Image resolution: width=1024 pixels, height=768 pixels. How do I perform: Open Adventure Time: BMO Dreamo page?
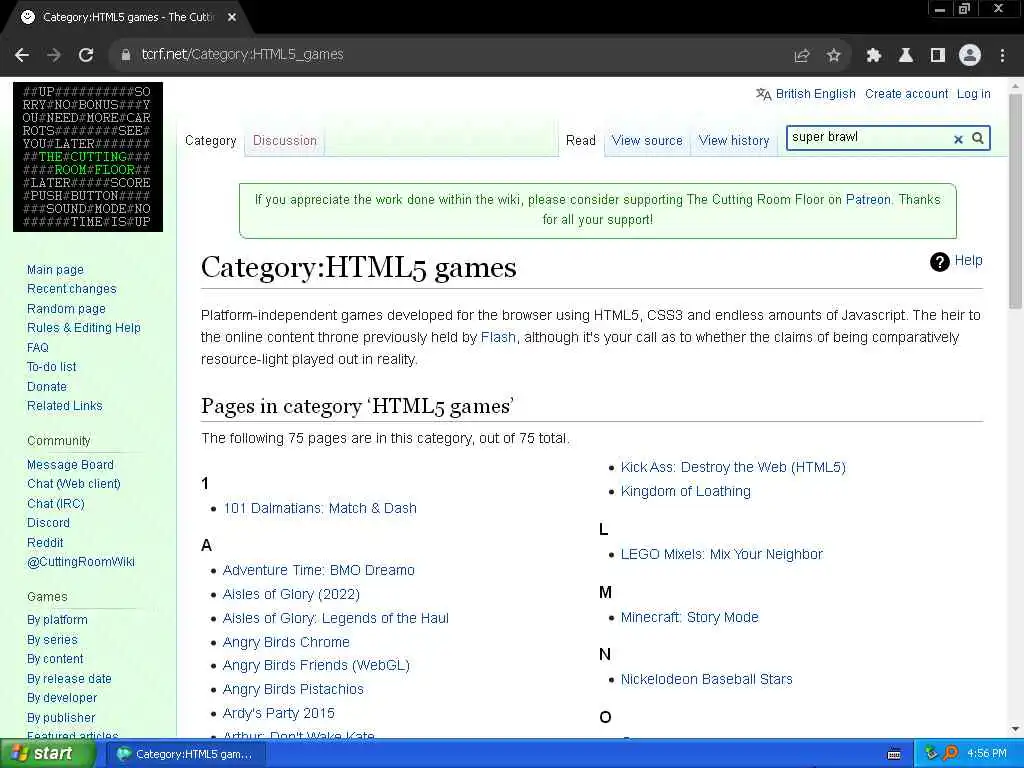319,570
